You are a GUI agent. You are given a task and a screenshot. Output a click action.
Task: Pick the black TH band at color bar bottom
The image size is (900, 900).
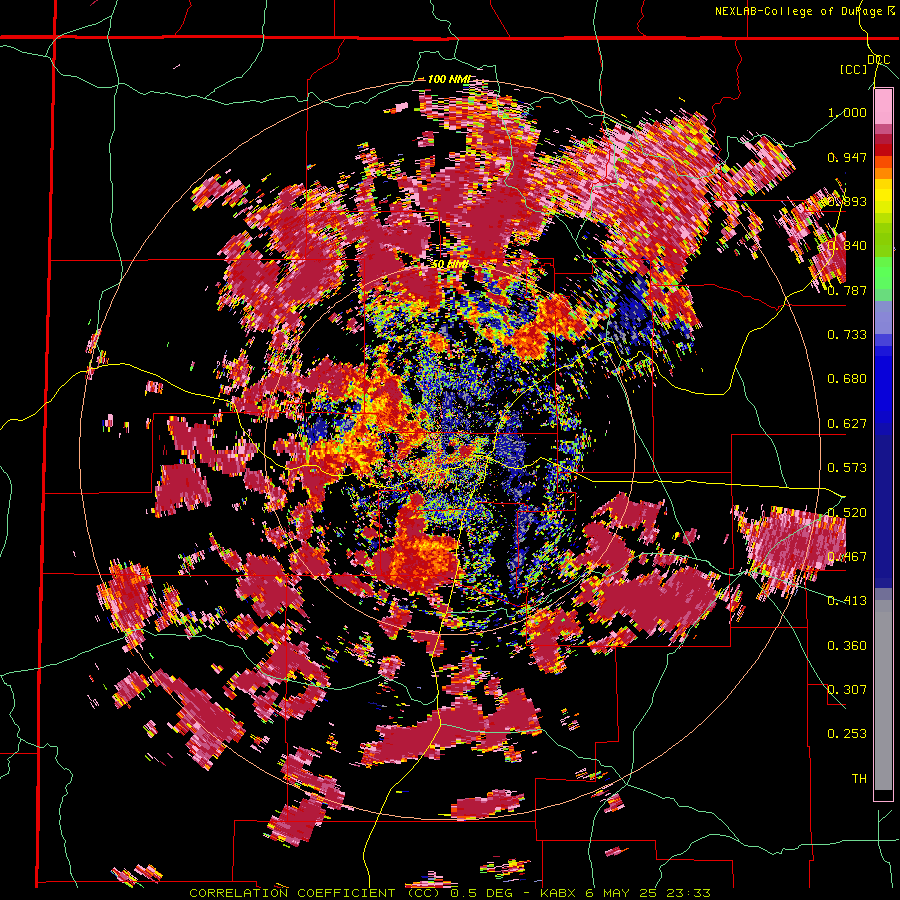883,795
